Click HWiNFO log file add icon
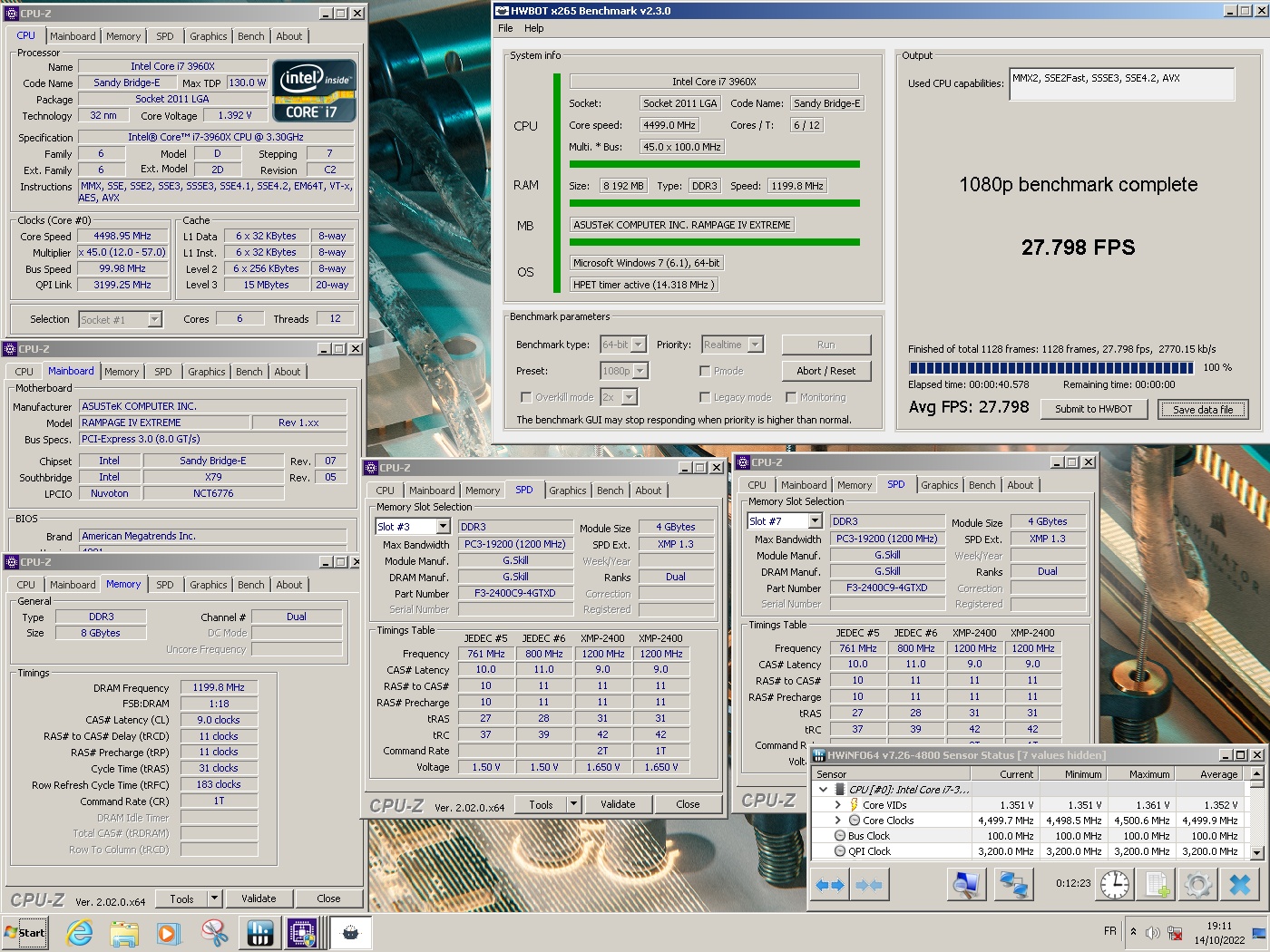The width and height of the screenshot is (1270, 952). point(1157,885)
